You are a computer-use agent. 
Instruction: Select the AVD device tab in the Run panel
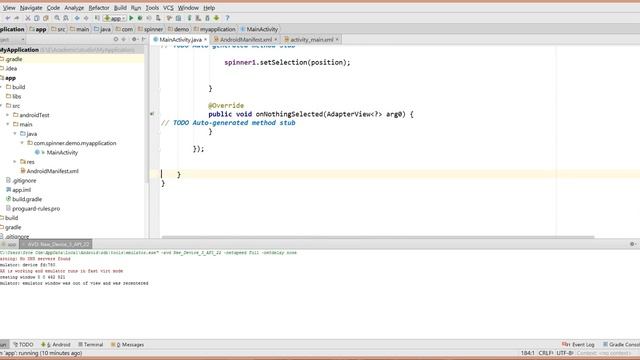(x=56, y=244)
